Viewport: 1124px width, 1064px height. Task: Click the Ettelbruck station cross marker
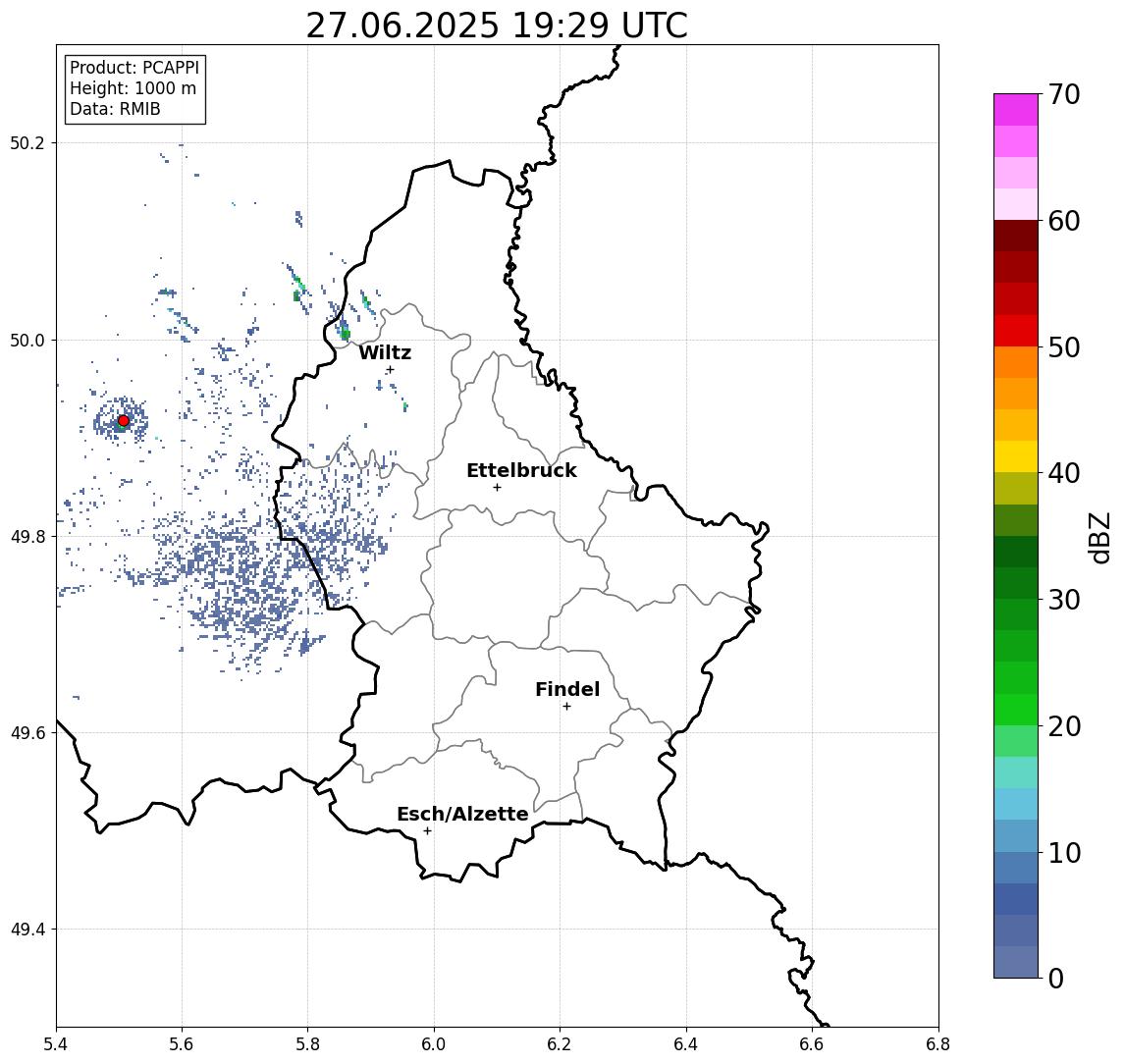(497, 488)
